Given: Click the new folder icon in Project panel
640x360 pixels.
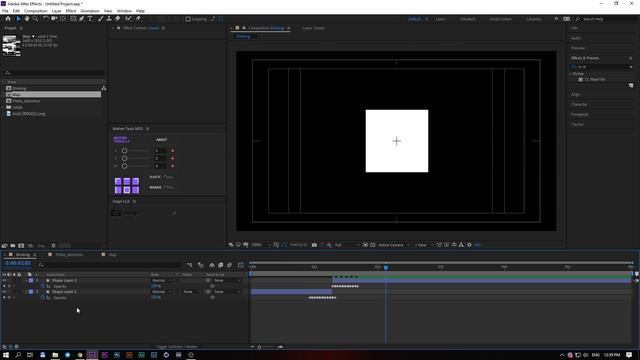Looking at the screenshot, I should pos(13,246).
